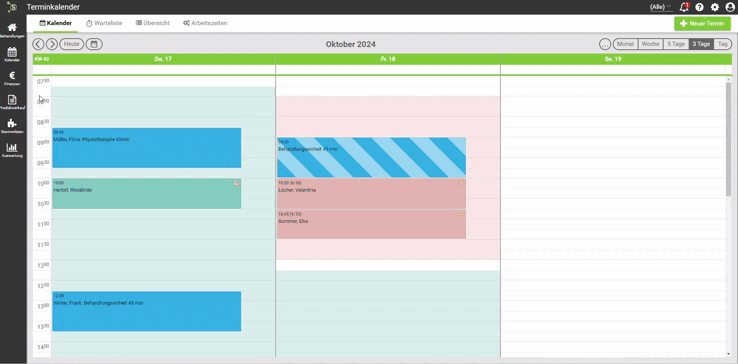Create a new appointment with Neuer Termin
Viewport: 738px width, 364px height.
pyautogui.click(x=702, y=24)
